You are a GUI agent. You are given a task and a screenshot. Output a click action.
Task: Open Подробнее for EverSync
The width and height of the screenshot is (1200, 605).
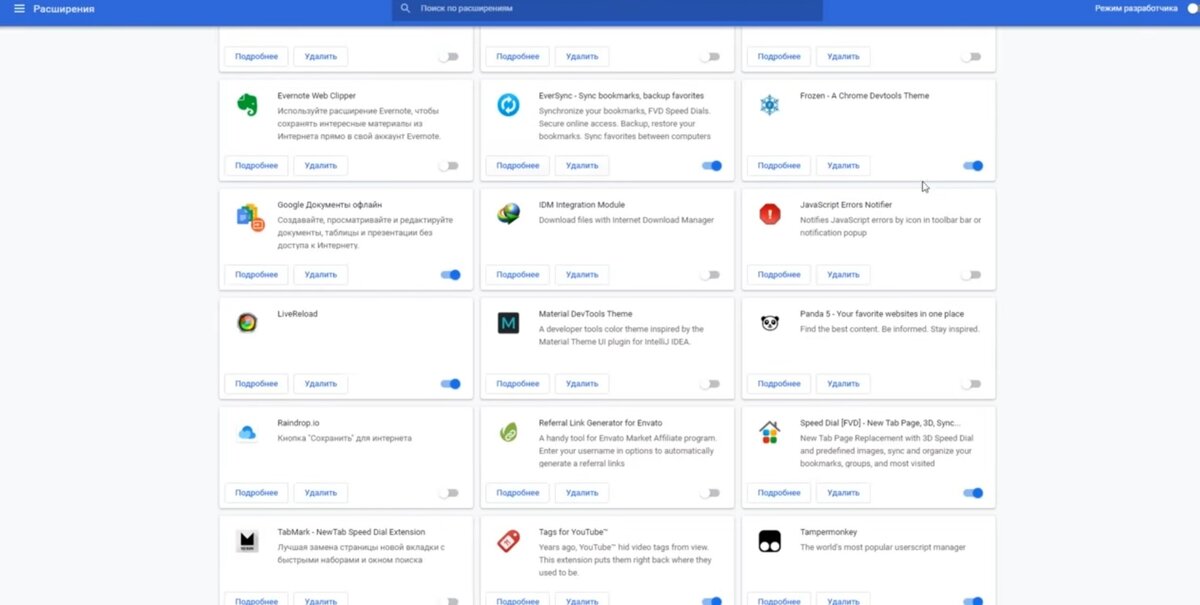517,166
